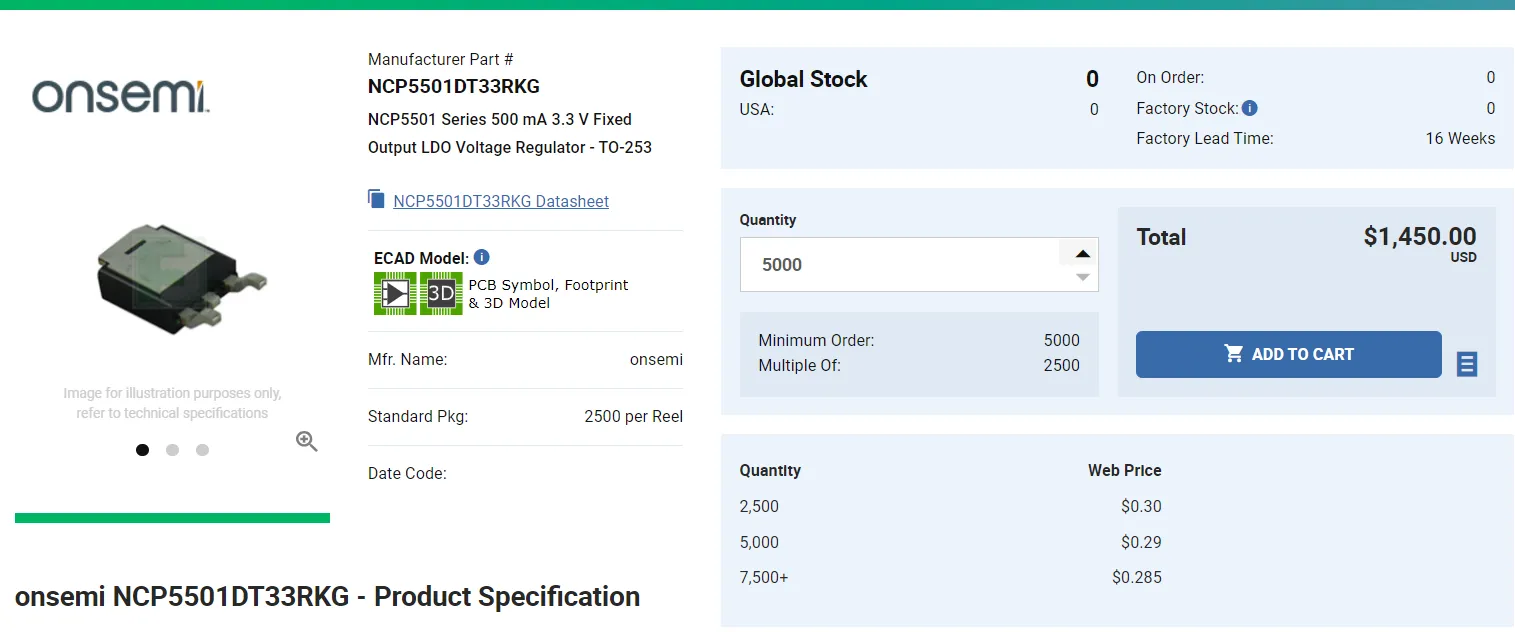Click the Total $1,450.00 amount

pos(1419,236)
